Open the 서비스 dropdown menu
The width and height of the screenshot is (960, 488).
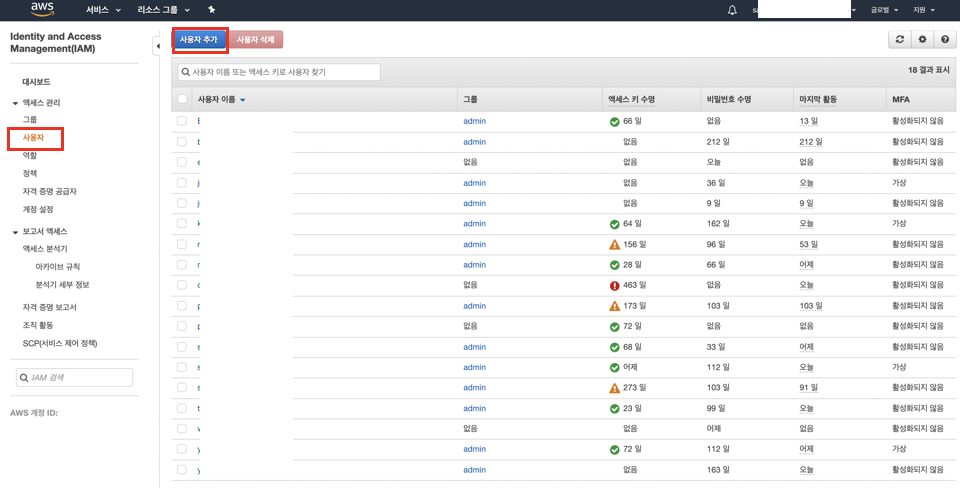(x=103, y=10)
